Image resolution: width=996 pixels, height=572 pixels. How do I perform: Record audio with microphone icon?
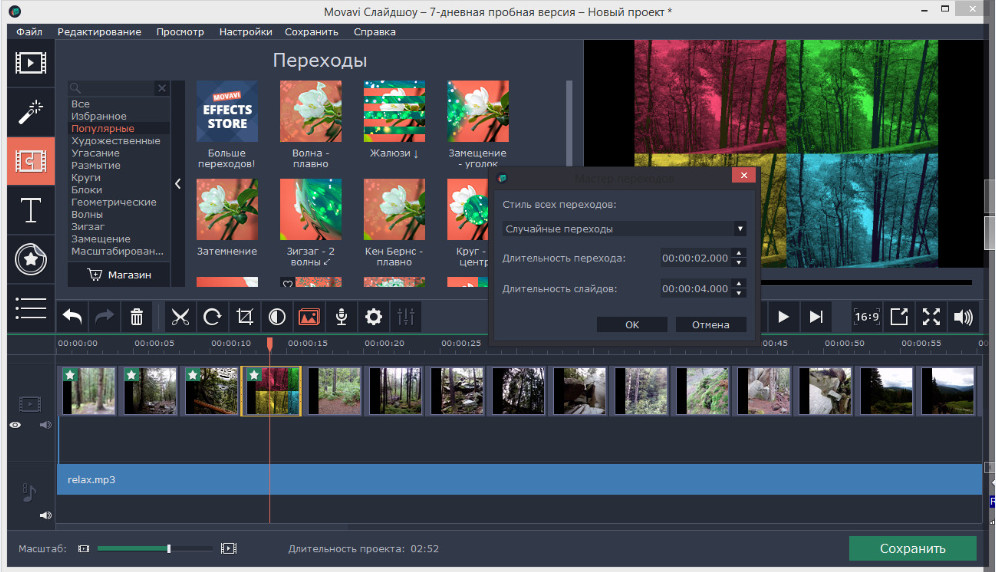click(341, 317)
